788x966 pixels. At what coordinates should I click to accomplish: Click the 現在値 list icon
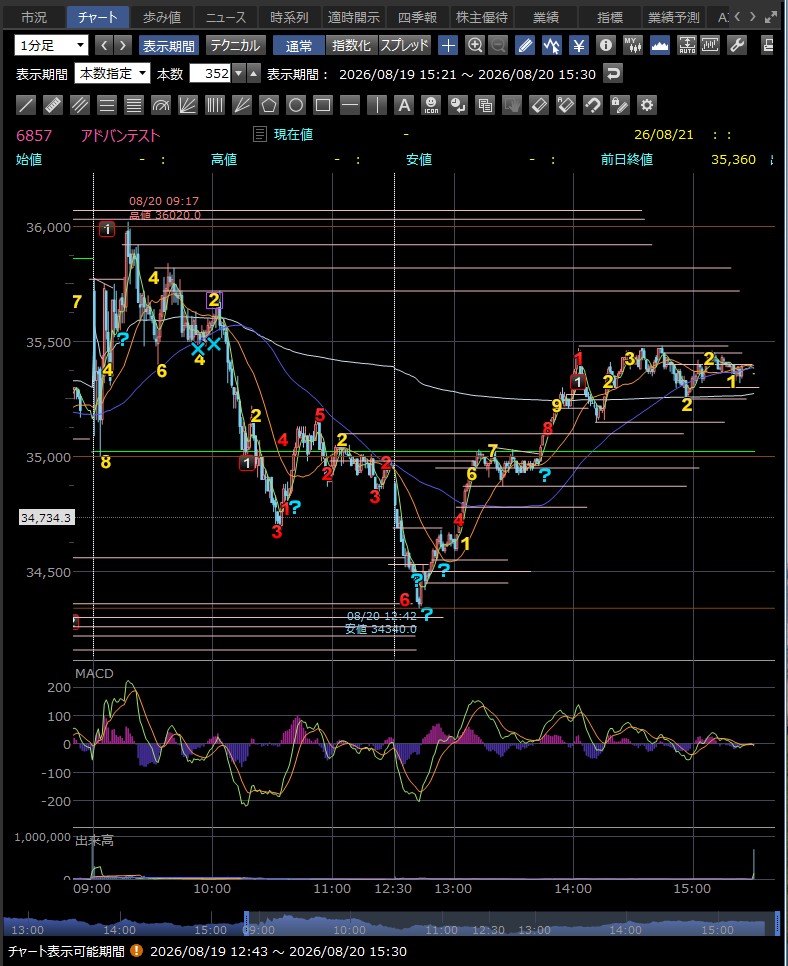(260, 134)
